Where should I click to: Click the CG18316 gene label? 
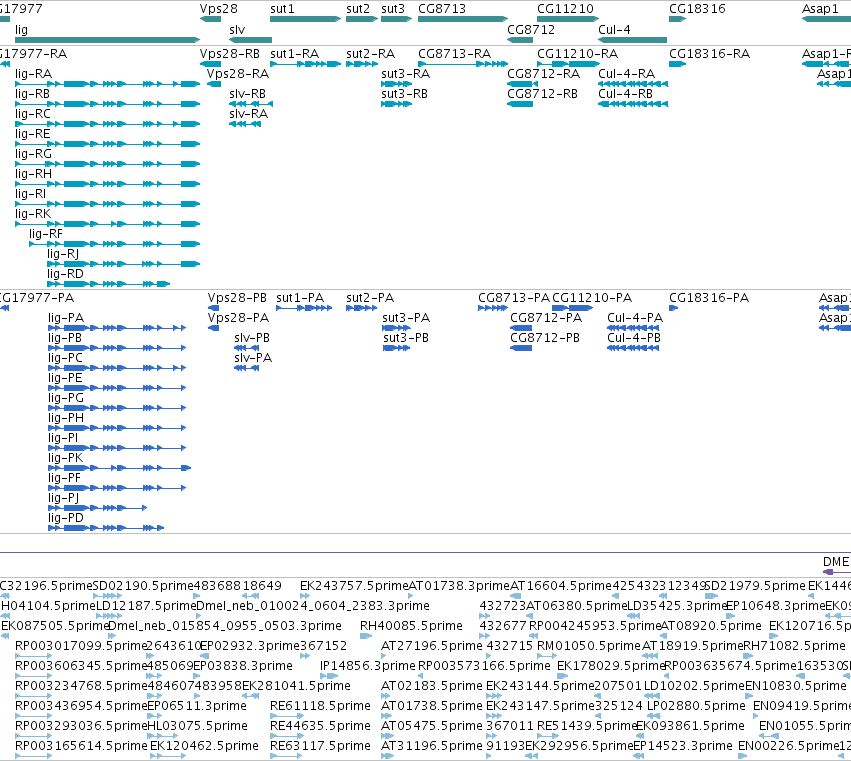pyautogui.click(x=697, y=9)
